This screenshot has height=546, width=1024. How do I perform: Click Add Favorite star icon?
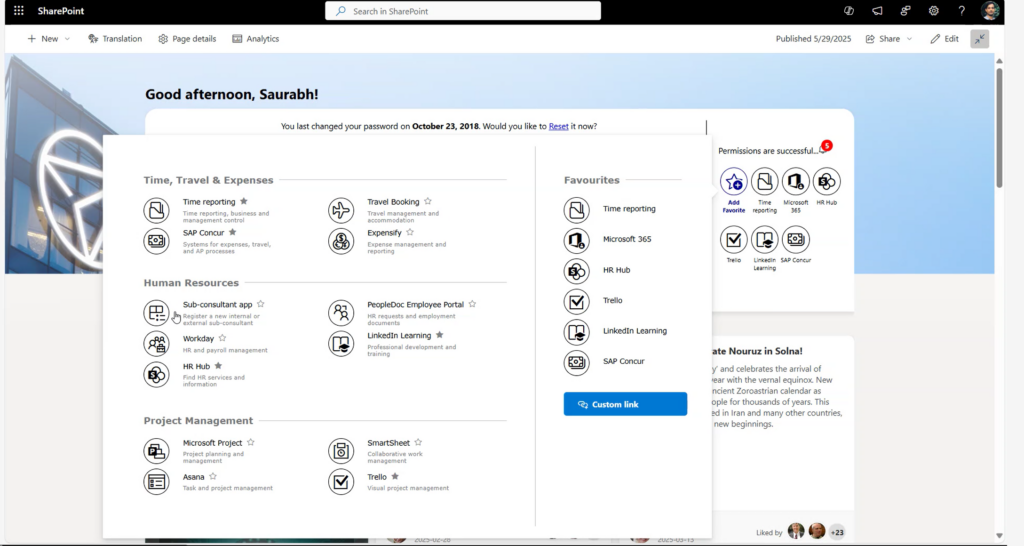point(733,182)
